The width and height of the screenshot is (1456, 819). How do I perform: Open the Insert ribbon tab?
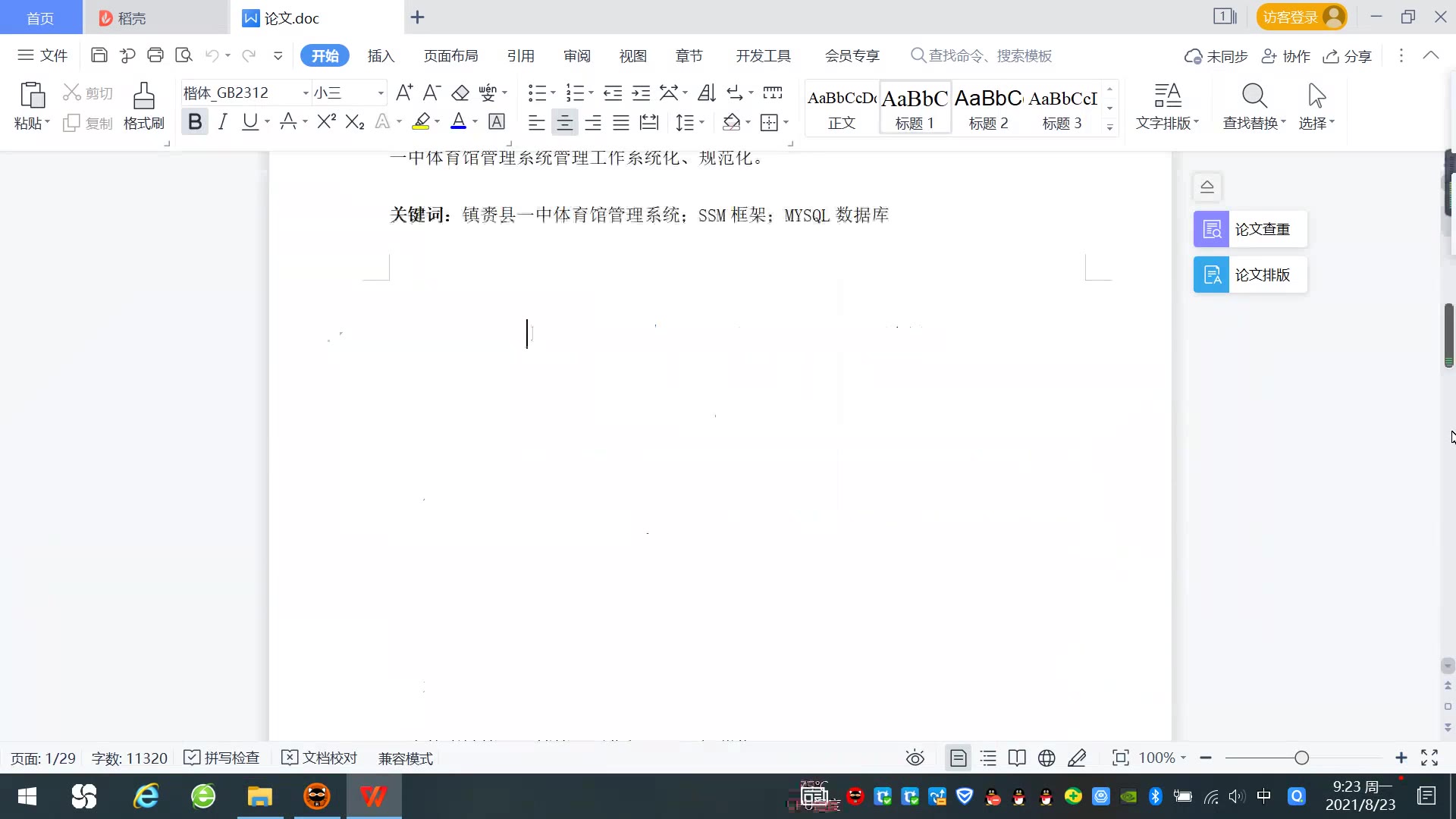(x=381, y=56)
